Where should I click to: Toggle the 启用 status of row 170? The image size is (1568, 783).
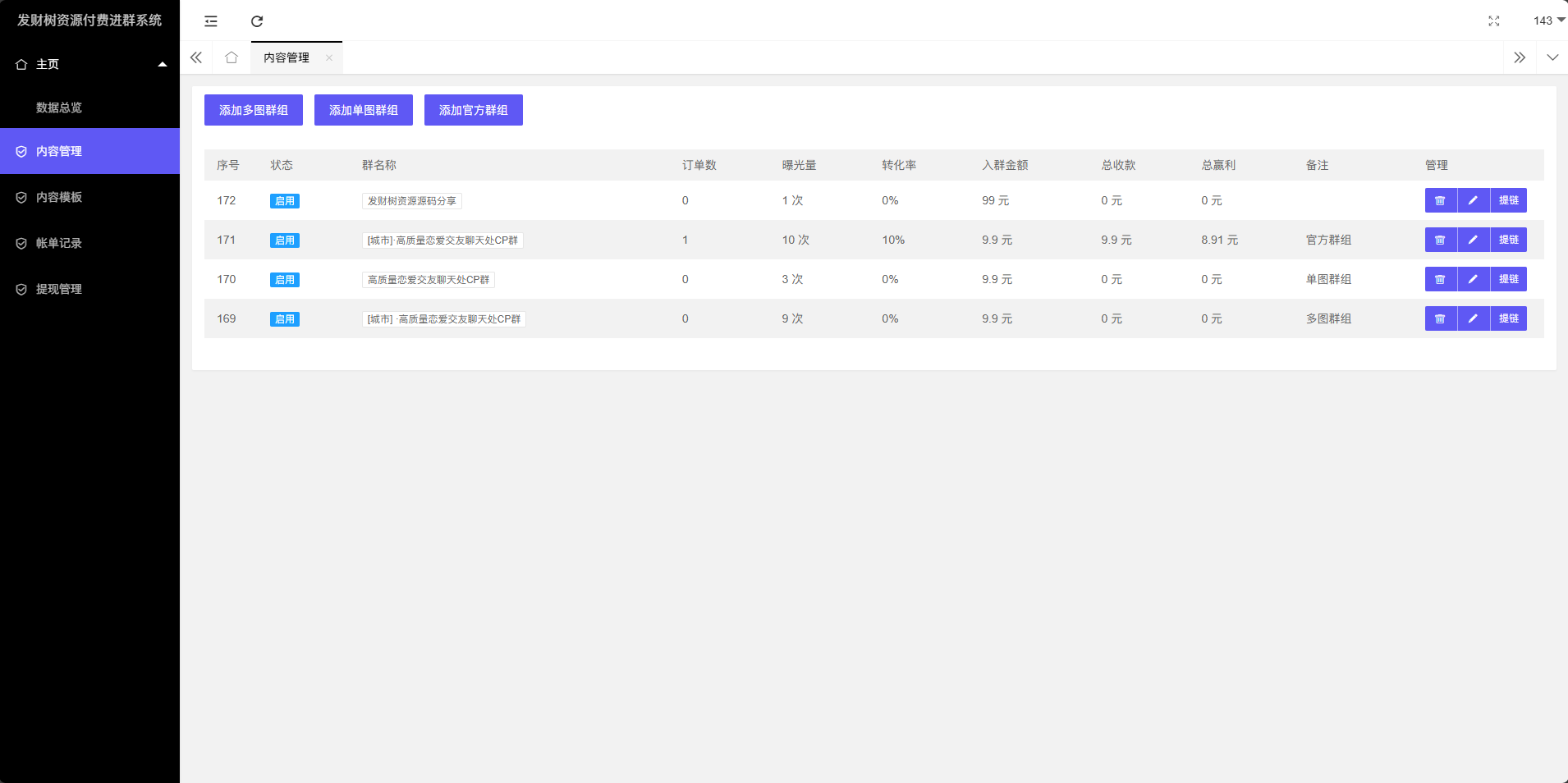pyautogui.click(x=285, y=280)
